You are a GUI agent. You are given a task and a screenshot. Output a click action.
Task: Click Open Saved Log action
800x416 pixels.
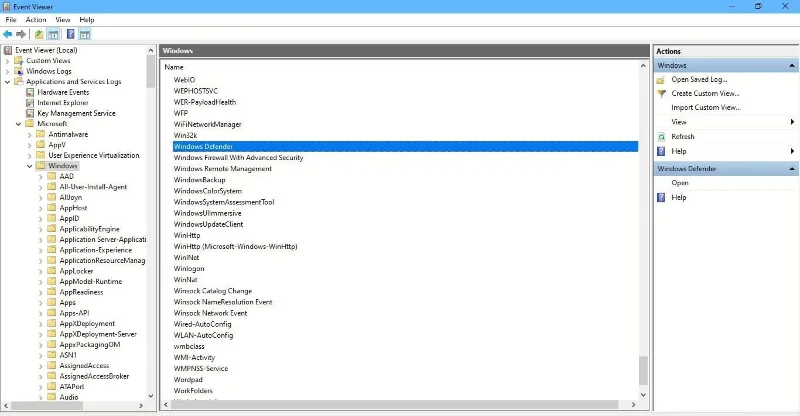[699, 80]
